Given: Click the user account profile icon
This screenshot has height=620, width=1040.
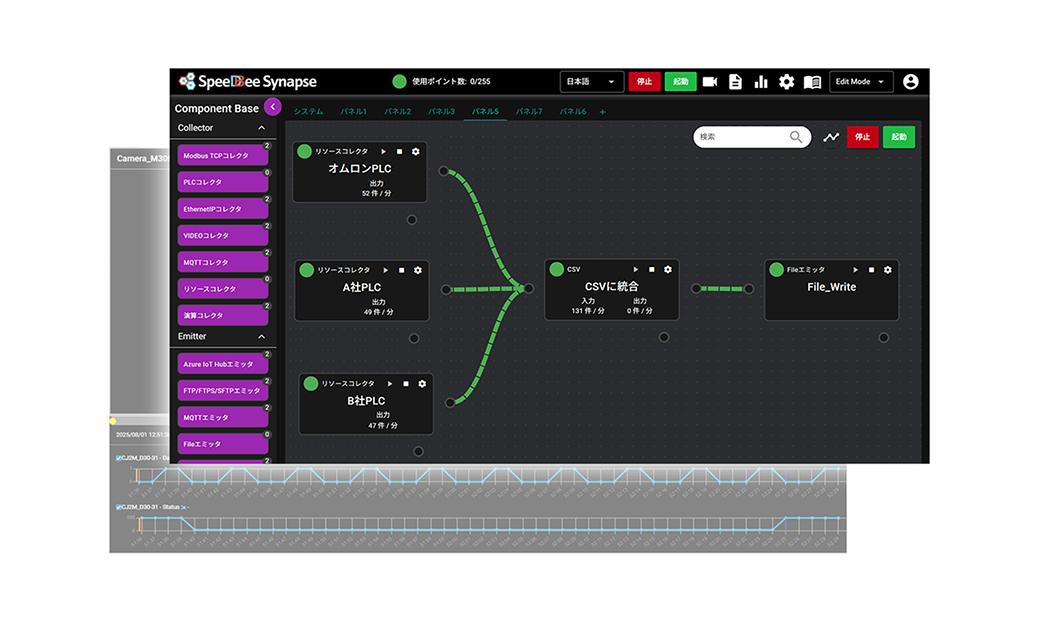Looking at the screenshot, I should tap(910, 82).
